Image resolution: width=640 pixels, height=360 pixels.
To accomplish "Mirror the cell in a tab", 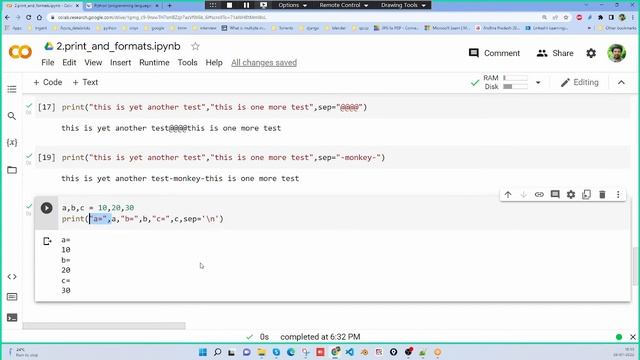I will click(587, 195).
